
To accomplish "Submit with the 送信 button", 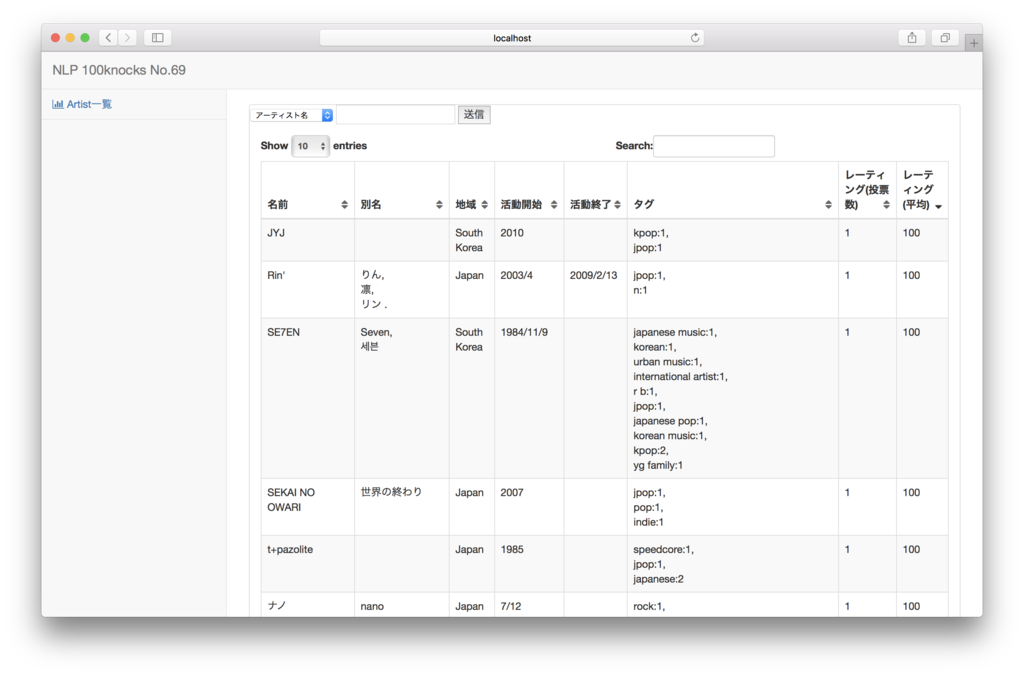I will [x=473, y=115].
